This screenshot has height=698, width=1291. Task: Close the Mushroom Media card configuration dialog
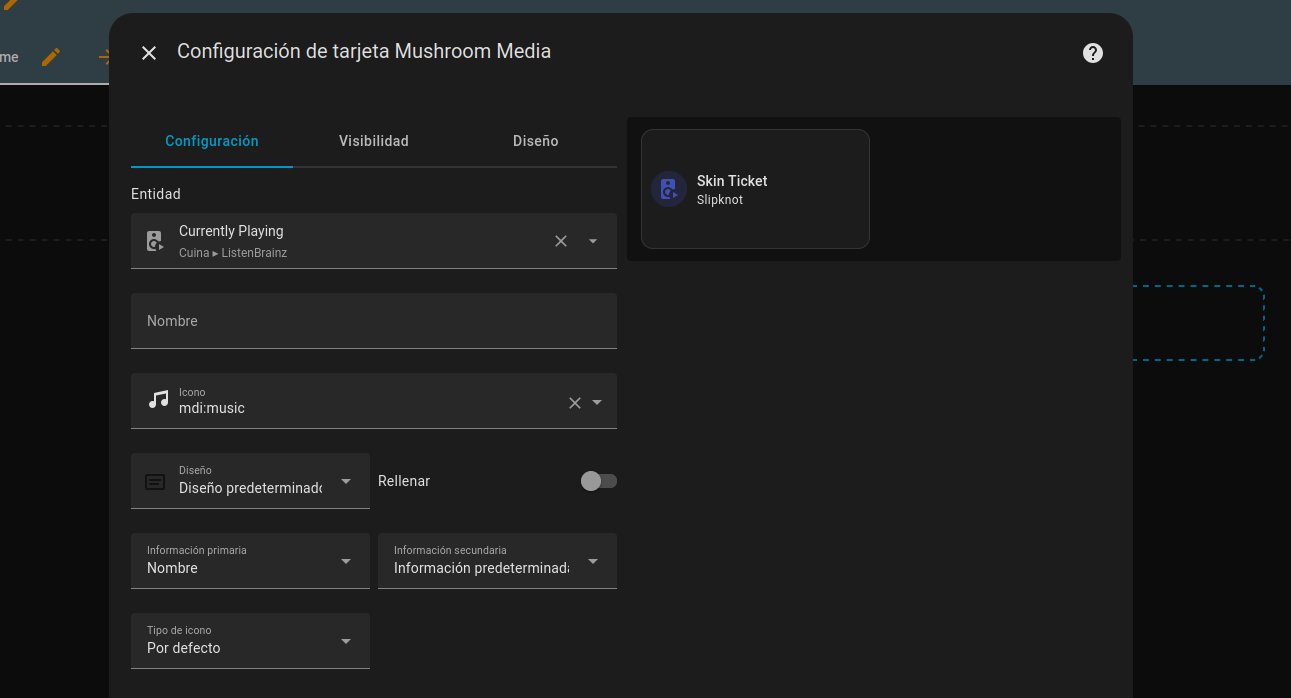pos(149,53)
